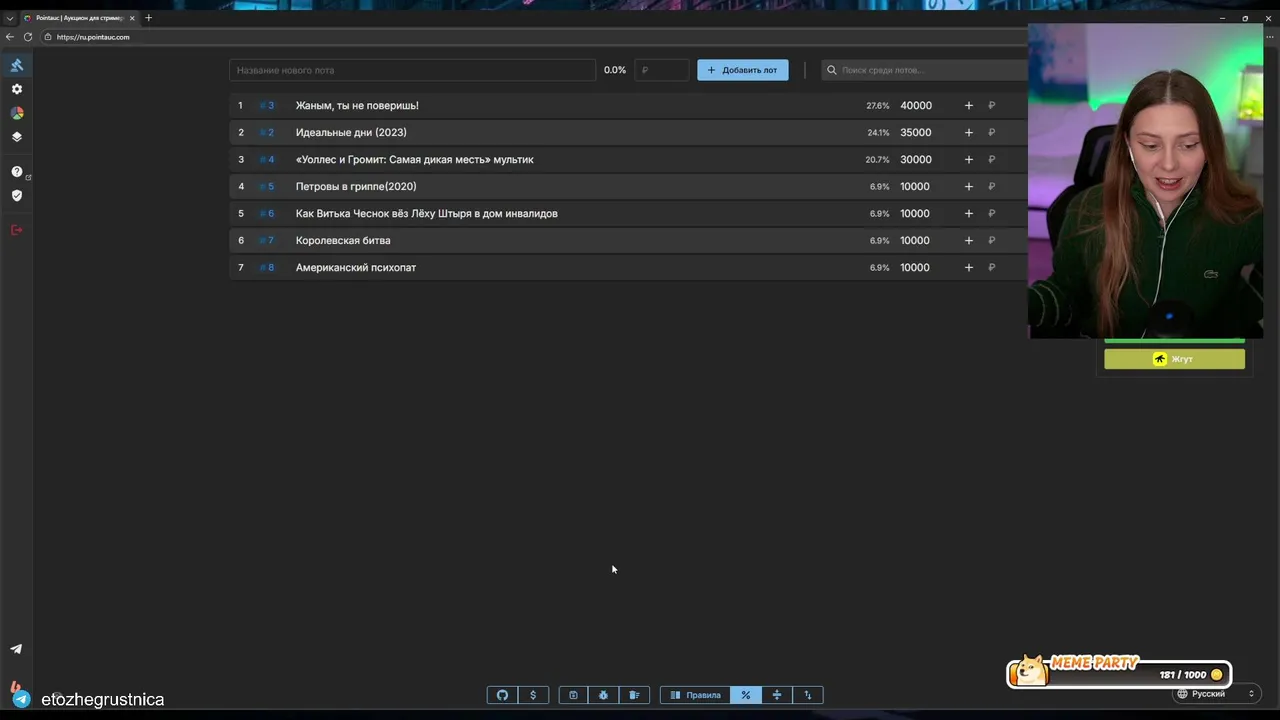The height and width of the screenshot is (720, 1280).
Task: Open the browser tab list dropdown chevron
Action: click(x=10, y=18)
